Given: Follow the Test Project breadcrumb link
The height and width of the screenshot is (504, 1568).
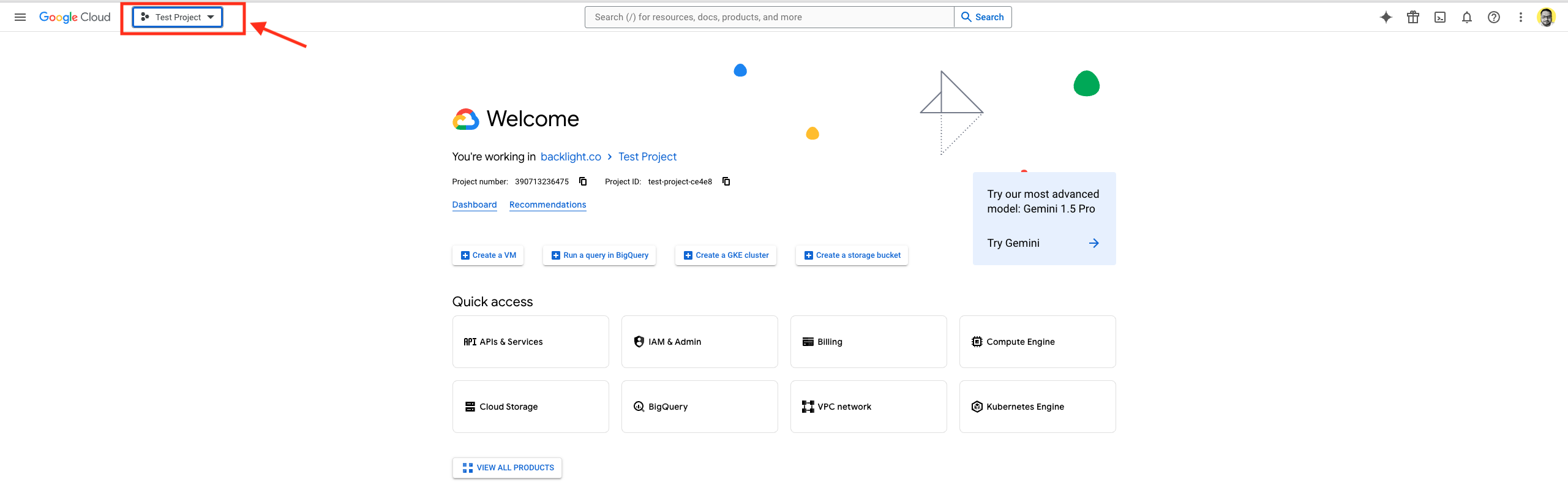Looking at the screenshot, I should 647,157.
